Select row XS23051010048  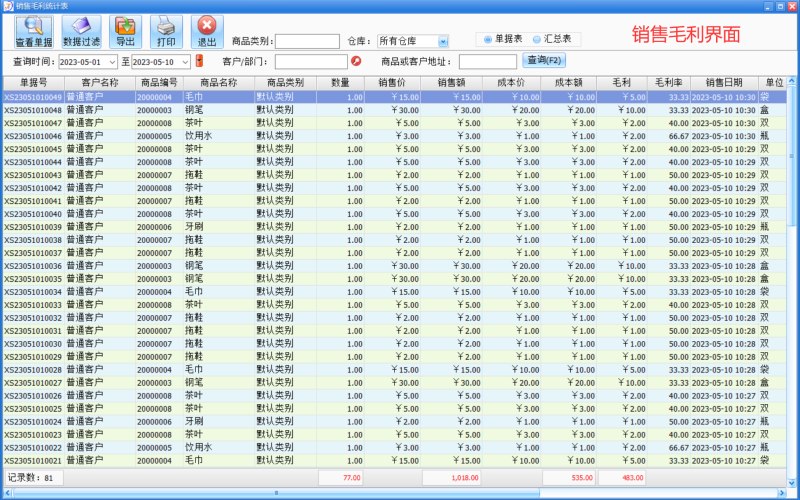pyautogui.click(x=395, y=110)
